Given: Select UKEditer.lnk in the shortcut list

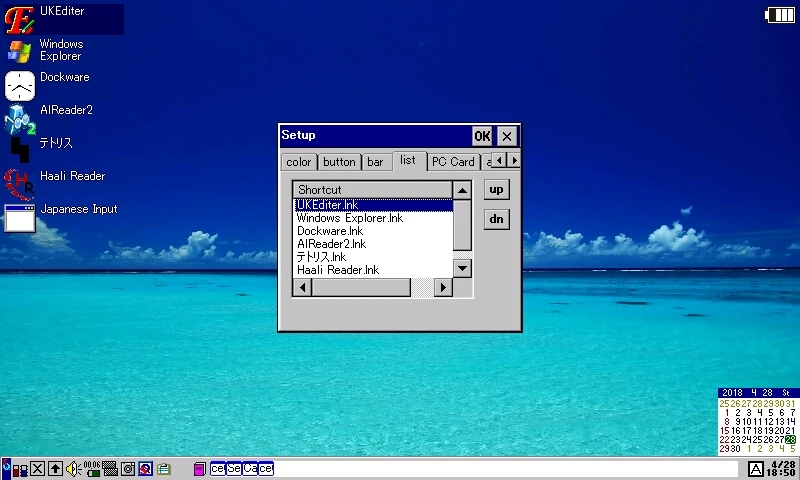Looking at the screenshot, I should (x=373, y=205).
